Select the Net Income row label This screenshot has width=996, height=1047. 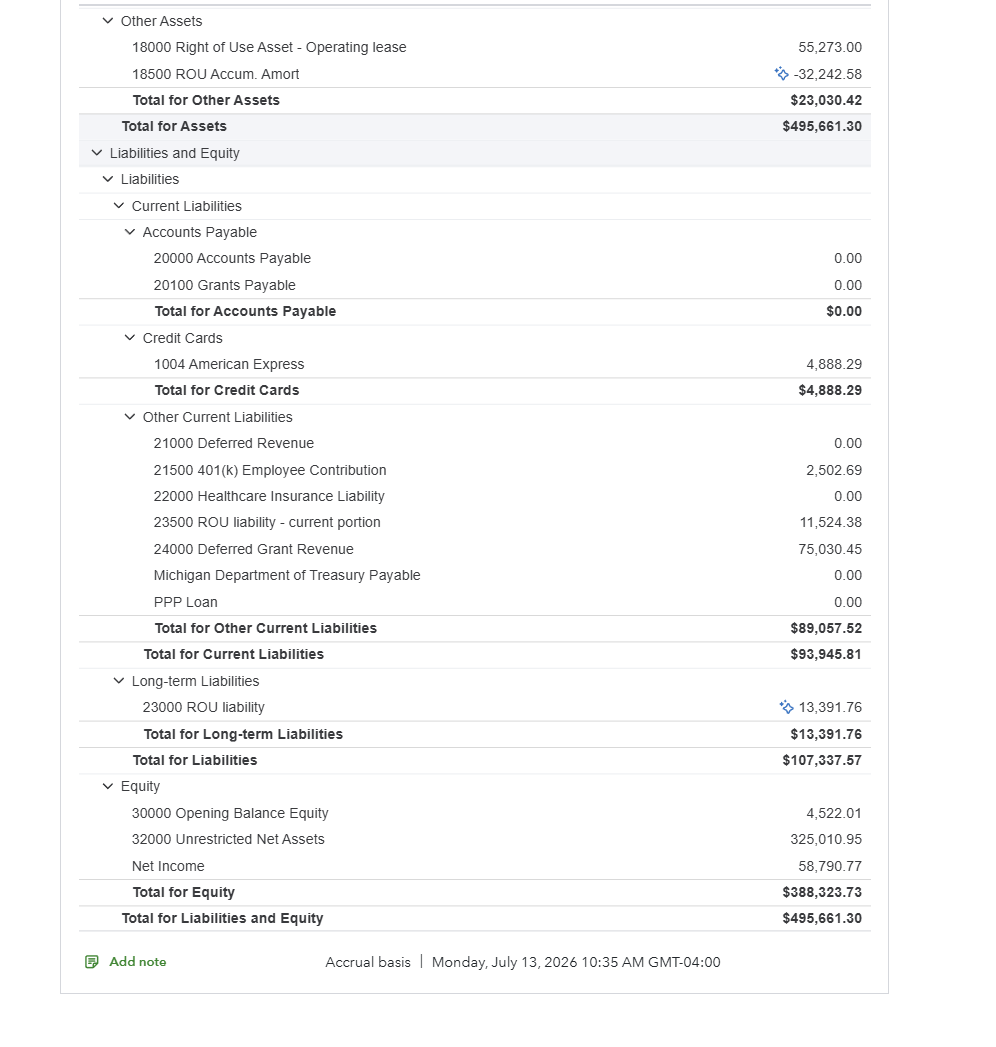[x=168, y=866]
